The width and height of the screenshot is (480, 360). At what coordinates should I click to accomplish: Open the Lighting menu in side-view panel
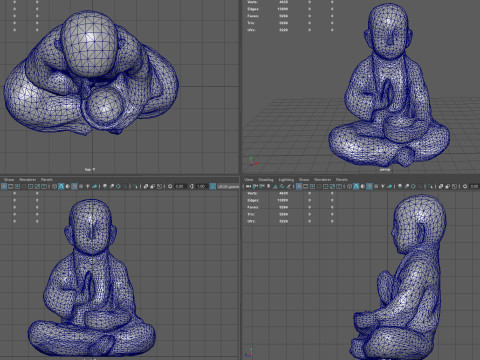pyautogui.click(x=286, y=179)
